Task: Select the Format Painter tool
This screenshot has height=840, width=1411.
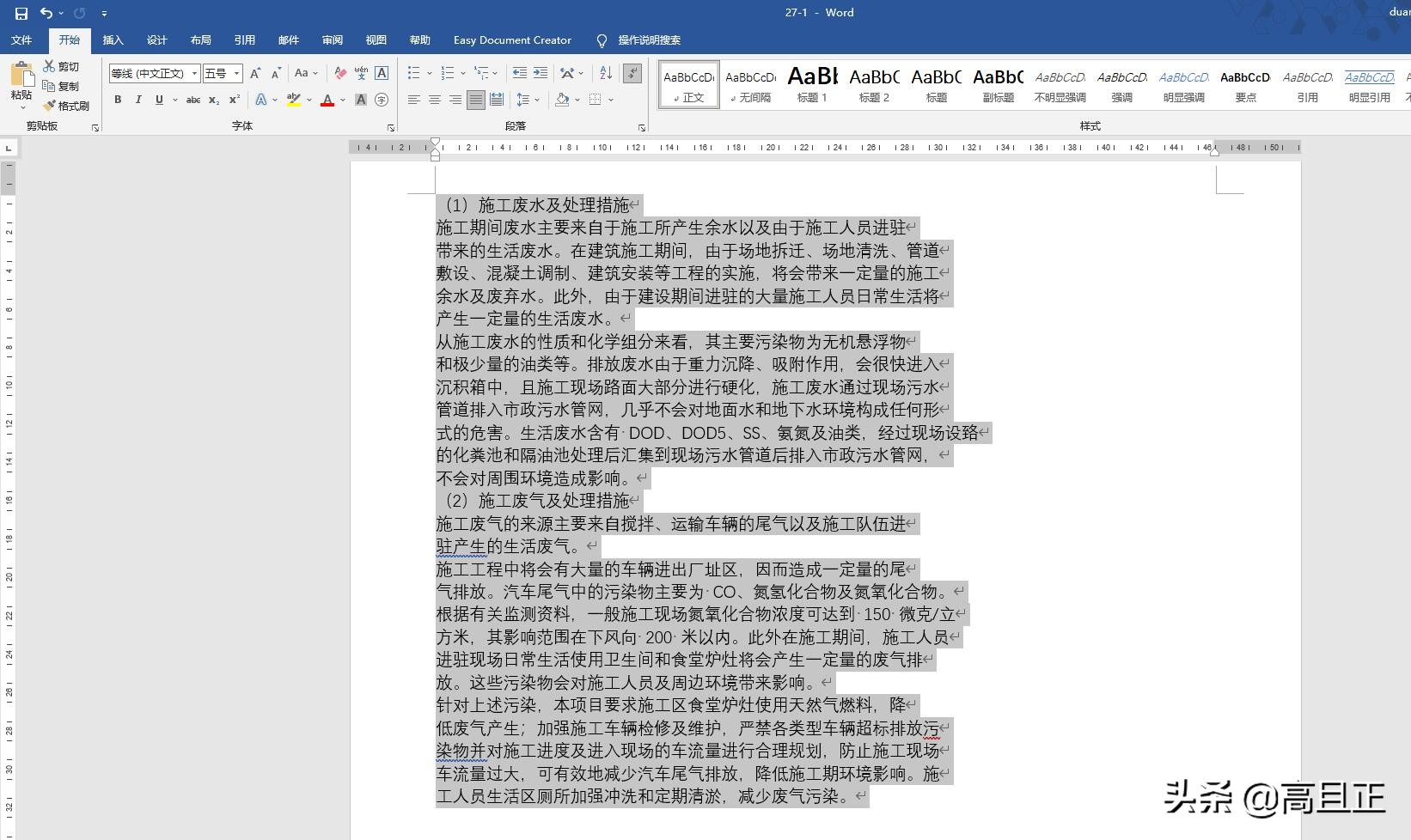Action: coord(66,105)
